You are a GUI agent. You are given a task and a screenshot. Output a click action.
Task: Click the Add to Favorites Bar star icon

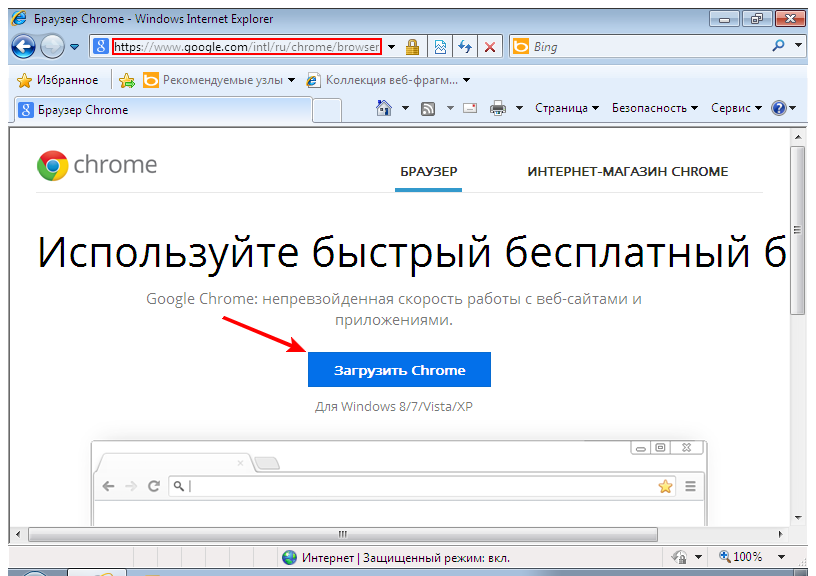coord(126,80)
